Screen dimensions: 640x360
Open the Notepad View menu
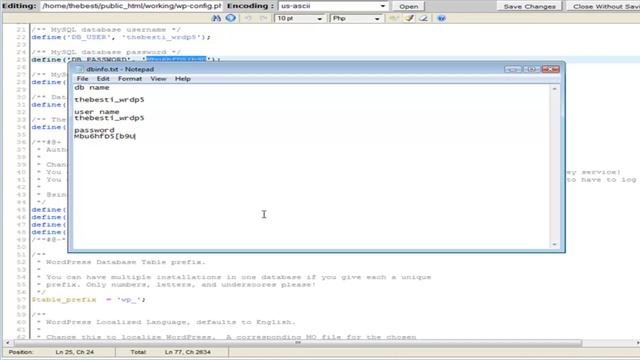tap(158, 79)
